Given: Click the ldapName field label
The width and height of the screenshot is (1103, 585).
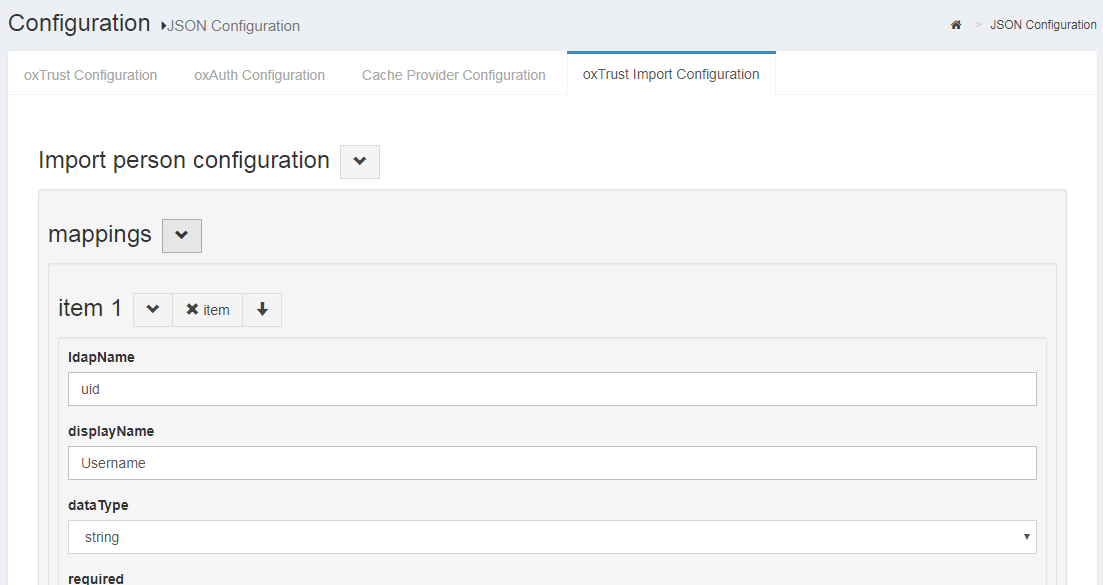Looking at the screenshot, I should [101, 357].
